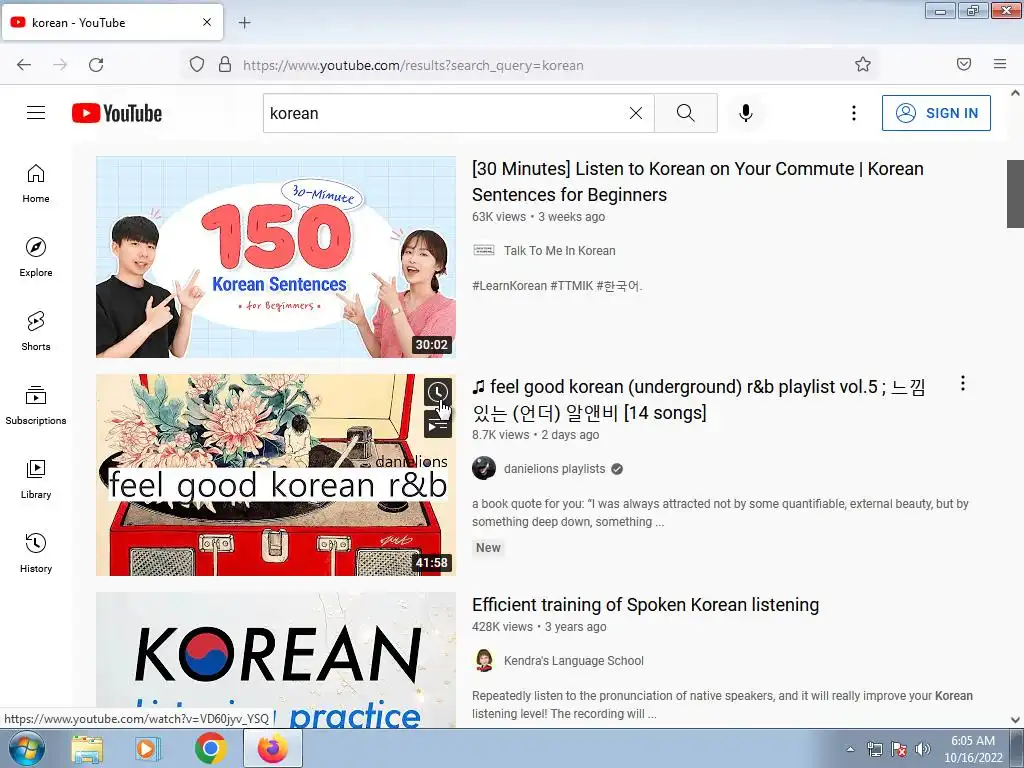Screen dimensions: 1024x768
Task: Open the YouTube hamburger guide menu
Action: [x=36, y=113]
